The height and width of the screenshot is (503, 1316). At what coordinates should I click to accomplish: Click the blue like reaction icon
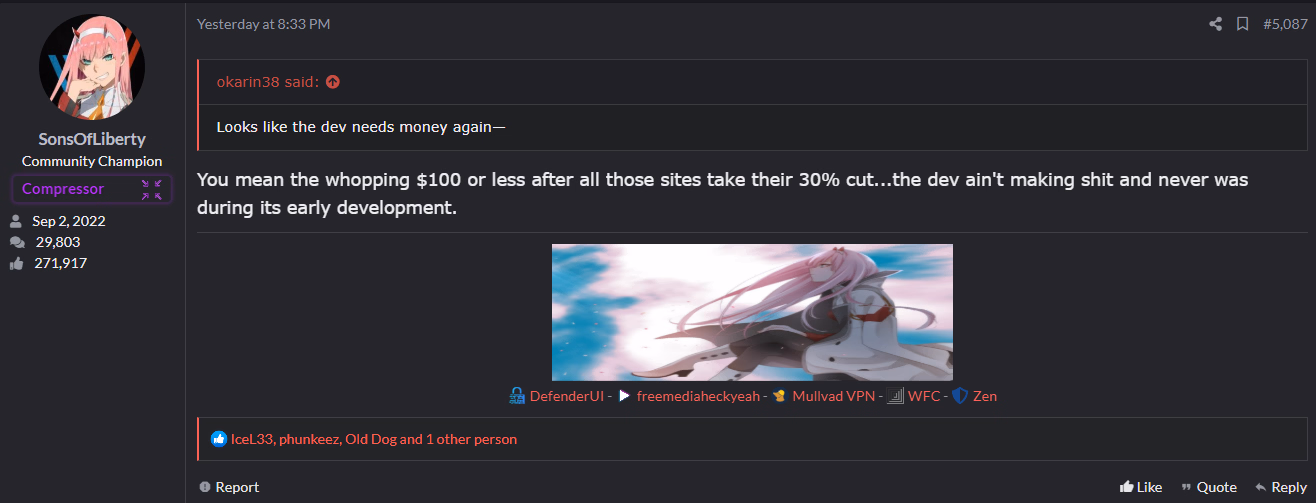click(x=219, y=439)
